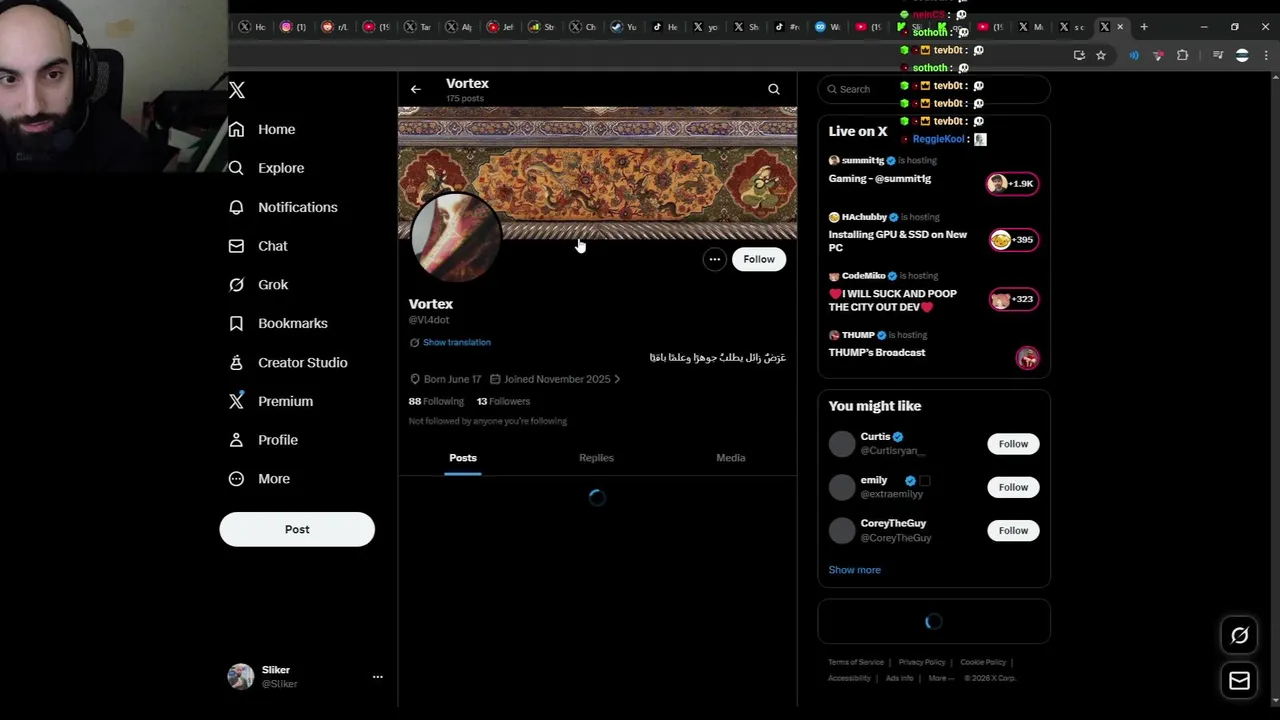Click the +395 listeners badge

coord(1013,240)
